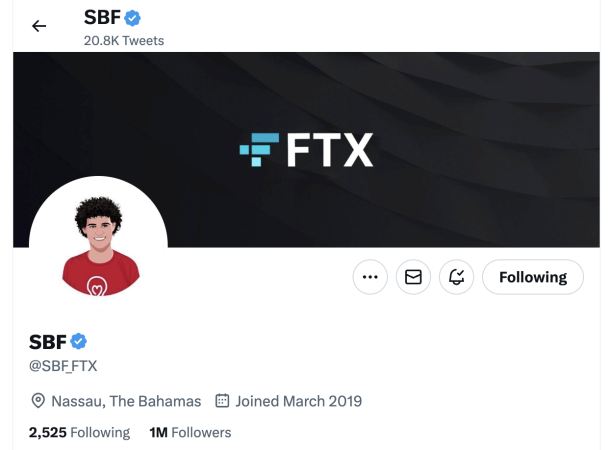Viewport: 611px width, 450px height.
Task: Click the Following button to unfollow
Action: click(x=533, y=277)
